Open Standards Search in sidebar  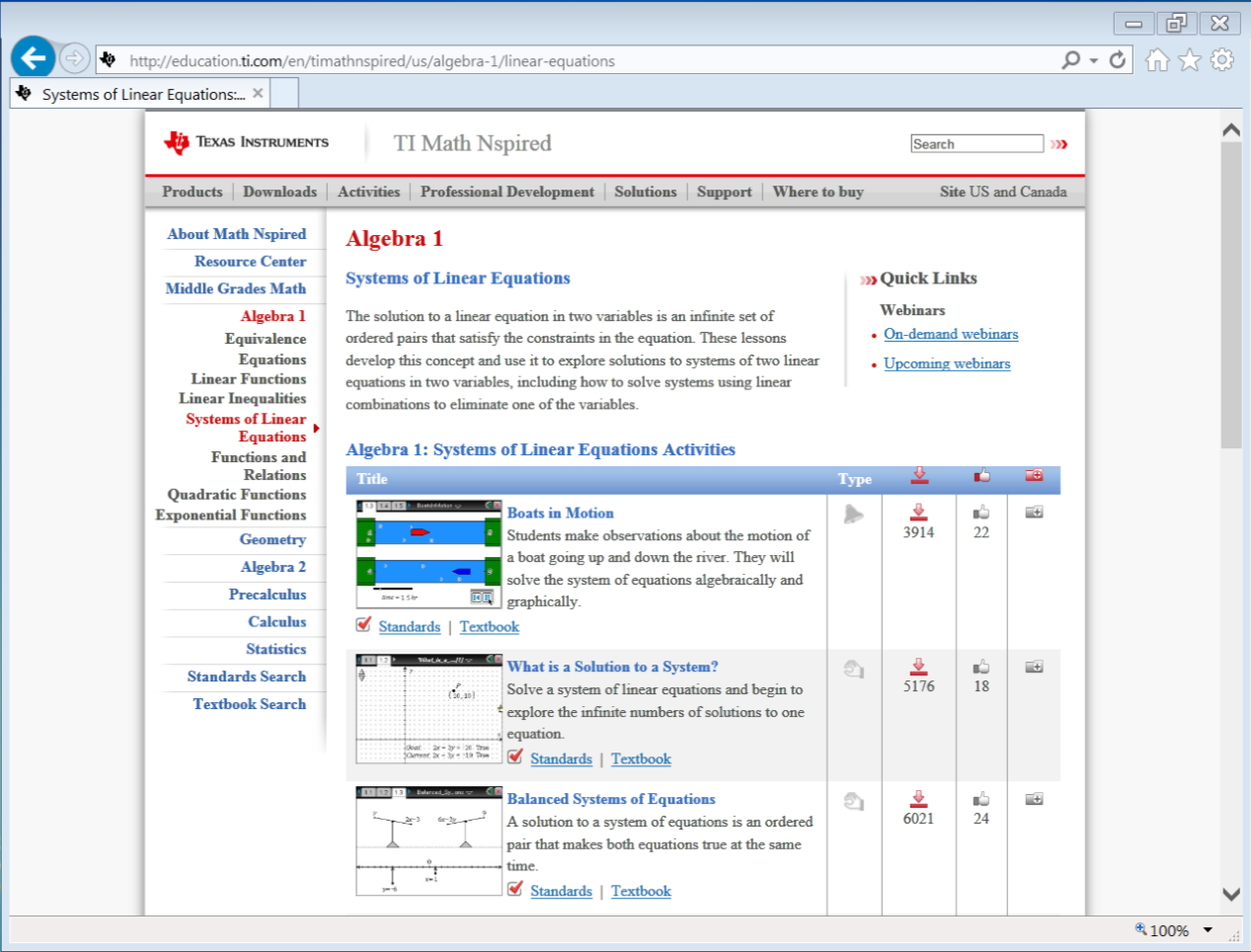[x=247, y=676]
